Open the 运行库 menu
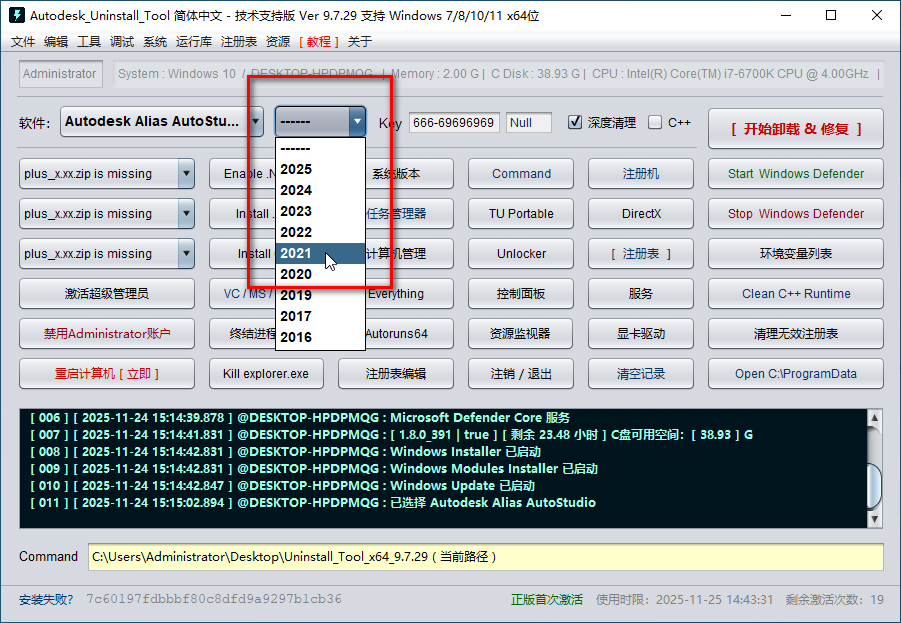This screenshot has height=623, width=901. 194,41
